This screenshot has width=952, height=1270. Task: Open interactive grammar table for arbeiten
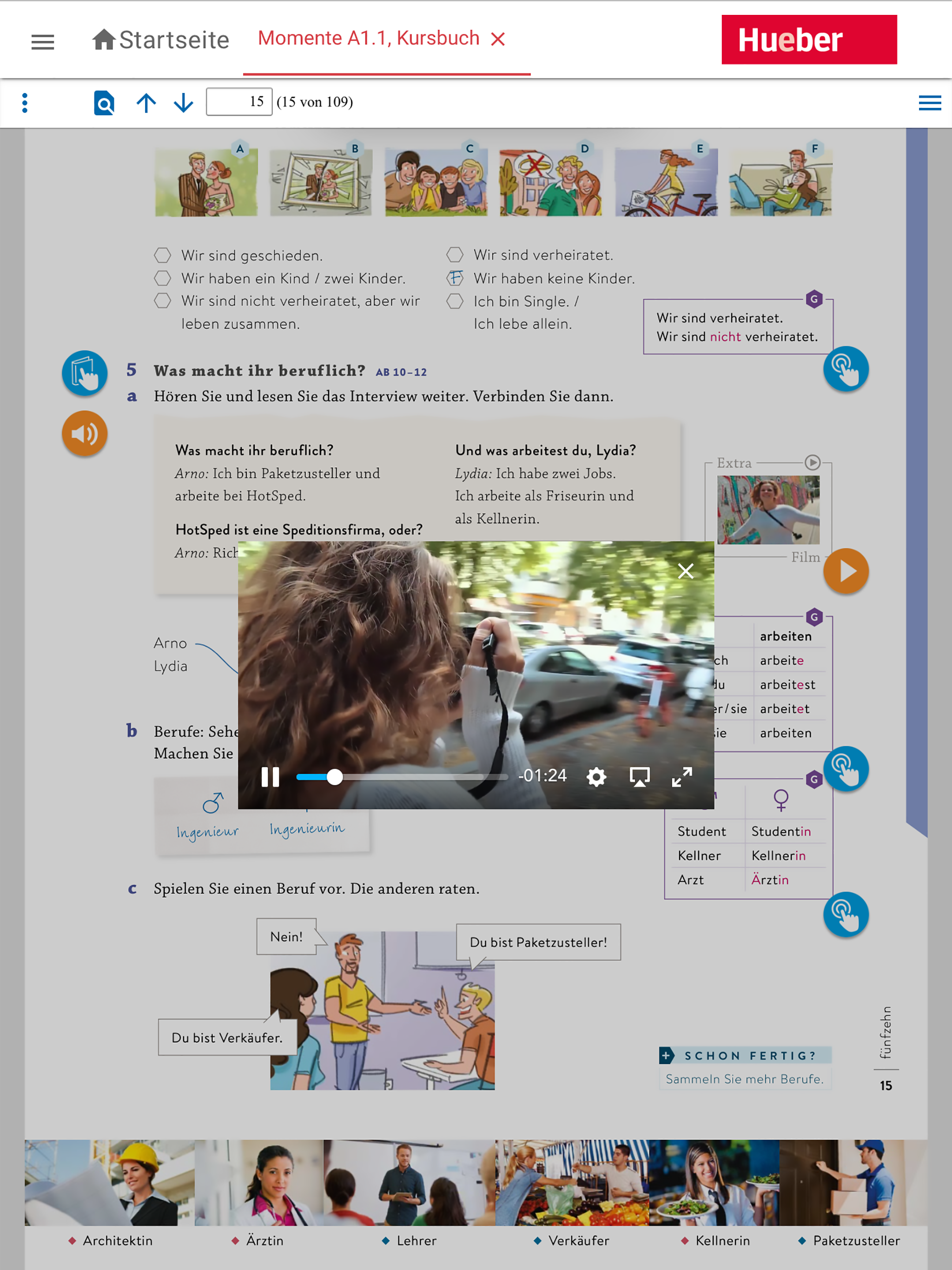pyautogui.click(x=846, y=769)
